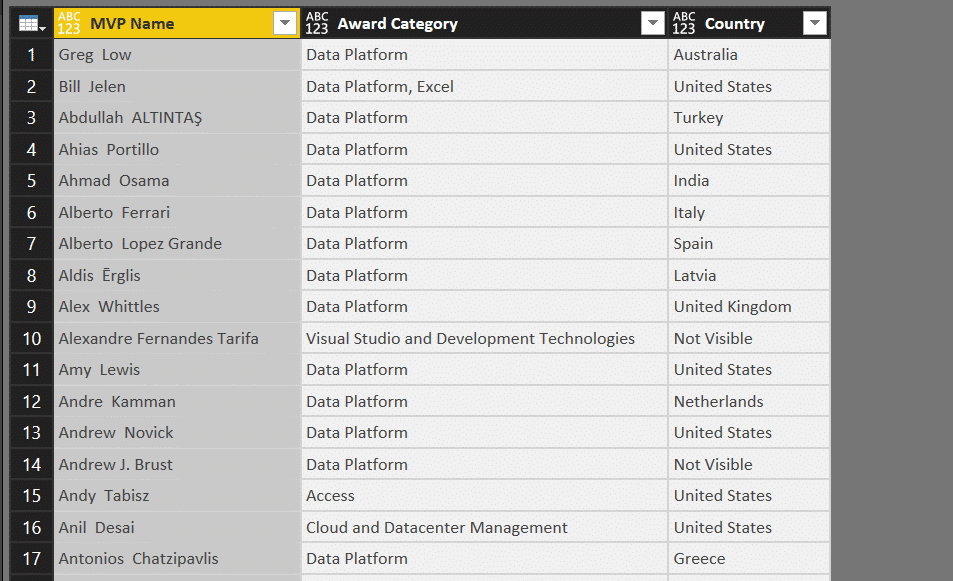Open the MVP Name filter dropdown
This screenshot has height=581, width=953.
click(x=285, y=24)
